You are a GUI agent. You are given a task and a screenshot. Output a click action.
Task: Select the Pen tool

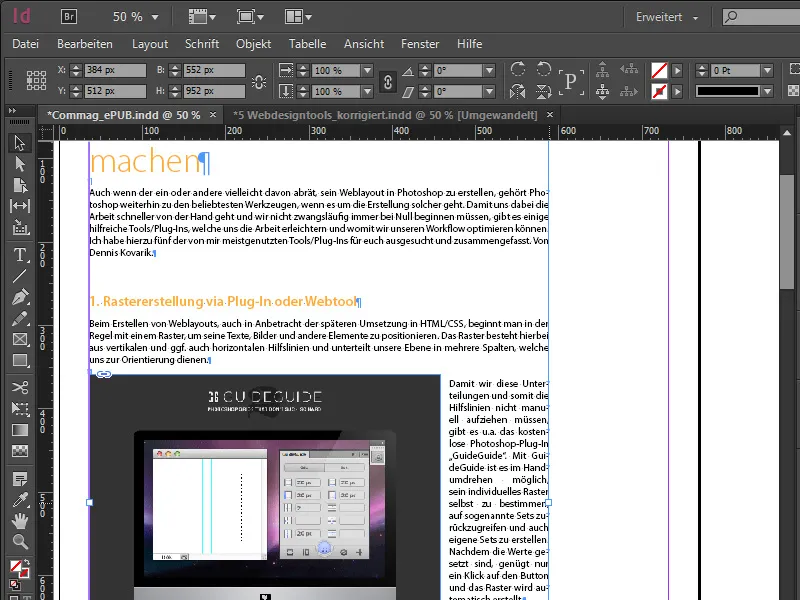click(21, 298)
